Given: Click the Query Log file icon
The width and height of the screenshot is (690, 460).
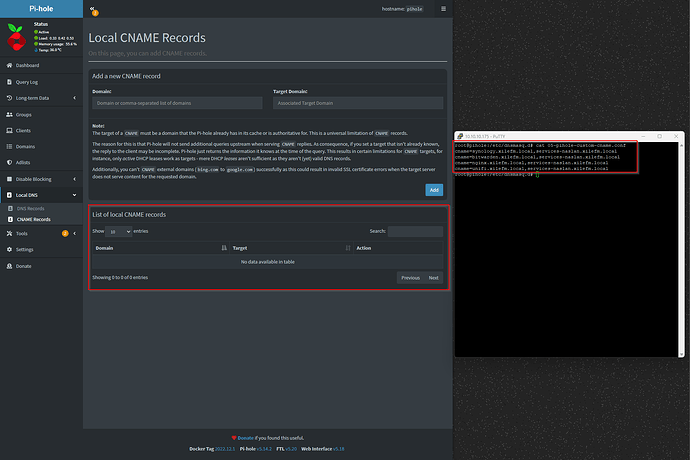Looking at the screenshot, I should pyautogui.click(x=8, y=82).
